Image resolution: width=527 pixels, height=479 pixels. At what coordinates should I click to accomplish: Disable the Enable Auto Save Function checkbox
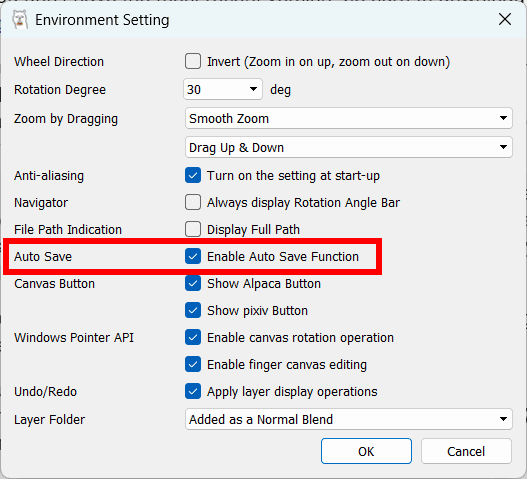pos(193,256)
